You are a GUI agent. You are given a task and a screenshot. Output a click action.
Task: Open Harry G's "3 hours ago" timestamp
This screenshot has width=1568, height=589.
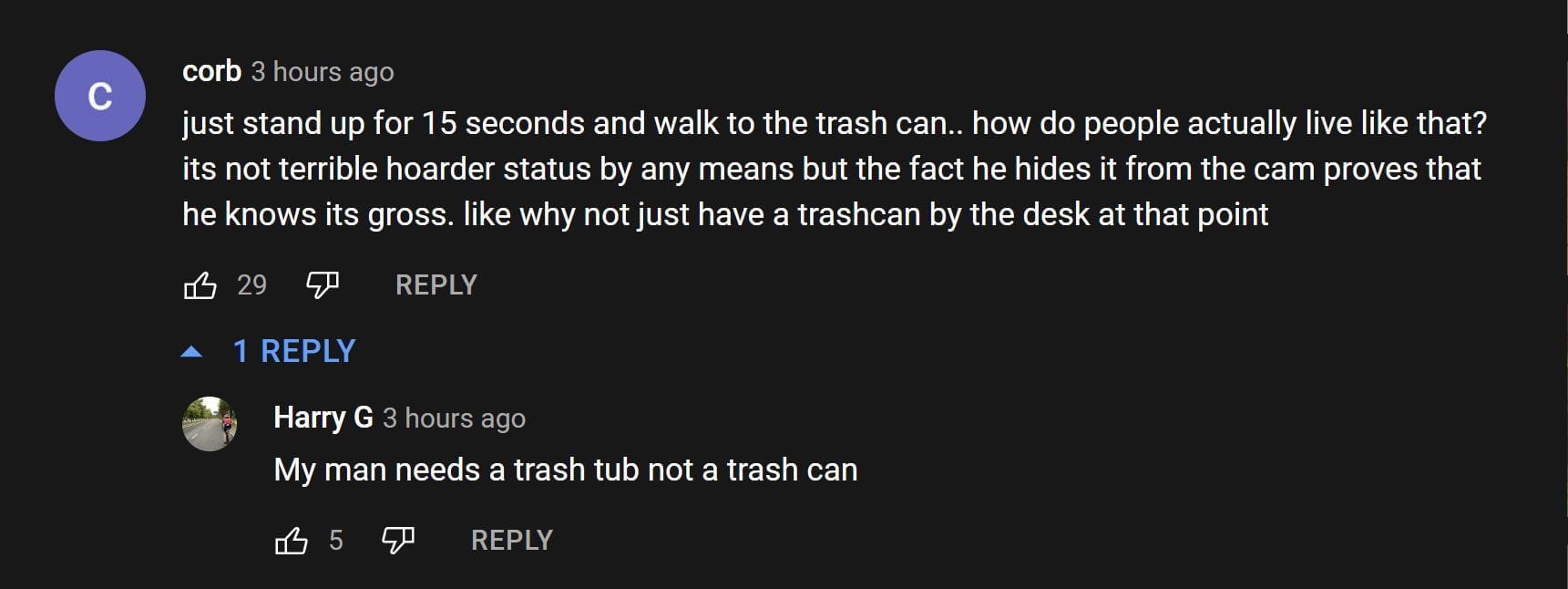(x=454, y=418)
